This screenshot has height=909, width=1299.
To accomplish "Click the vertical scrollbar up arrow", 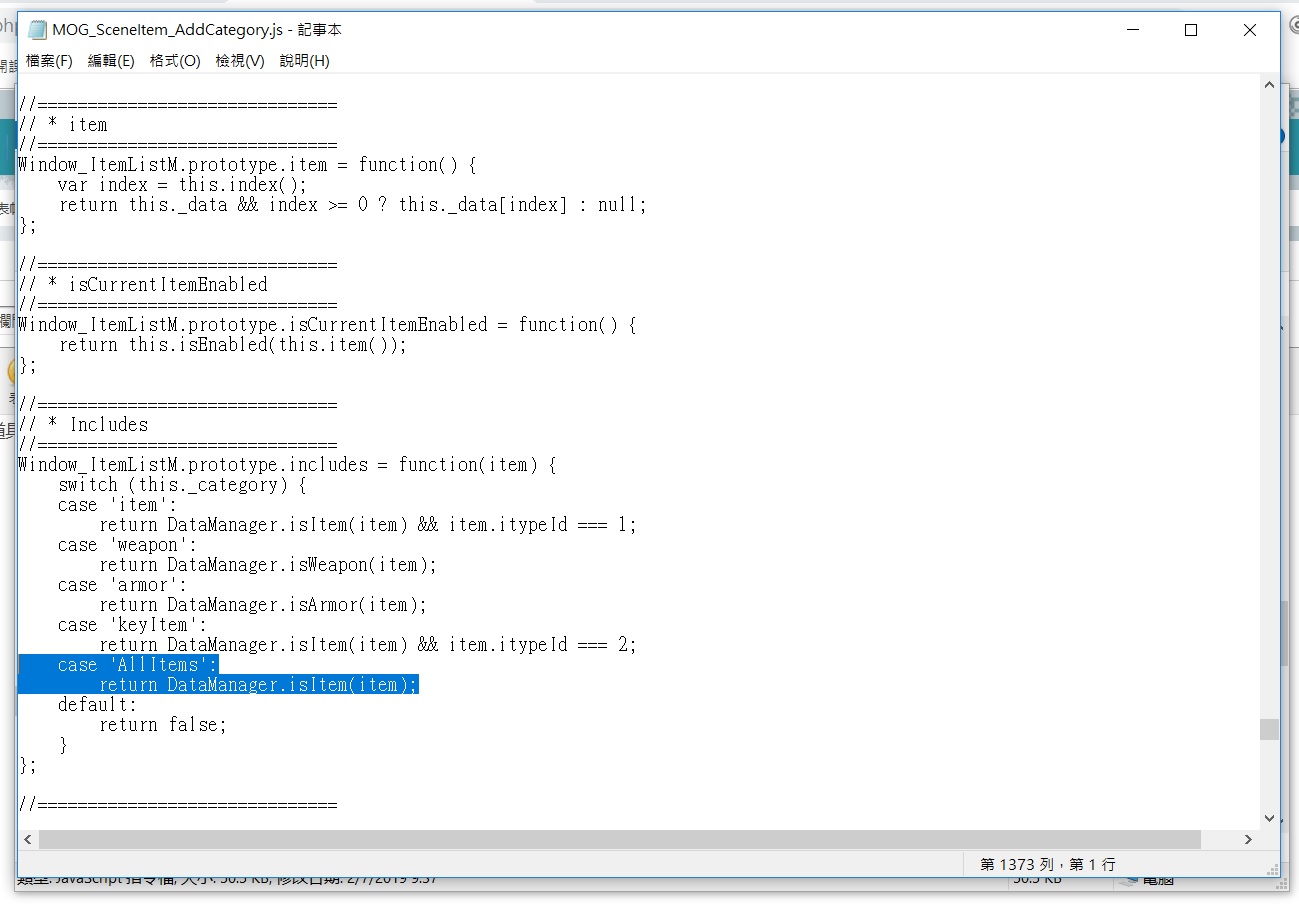I will pos(1269,86).
